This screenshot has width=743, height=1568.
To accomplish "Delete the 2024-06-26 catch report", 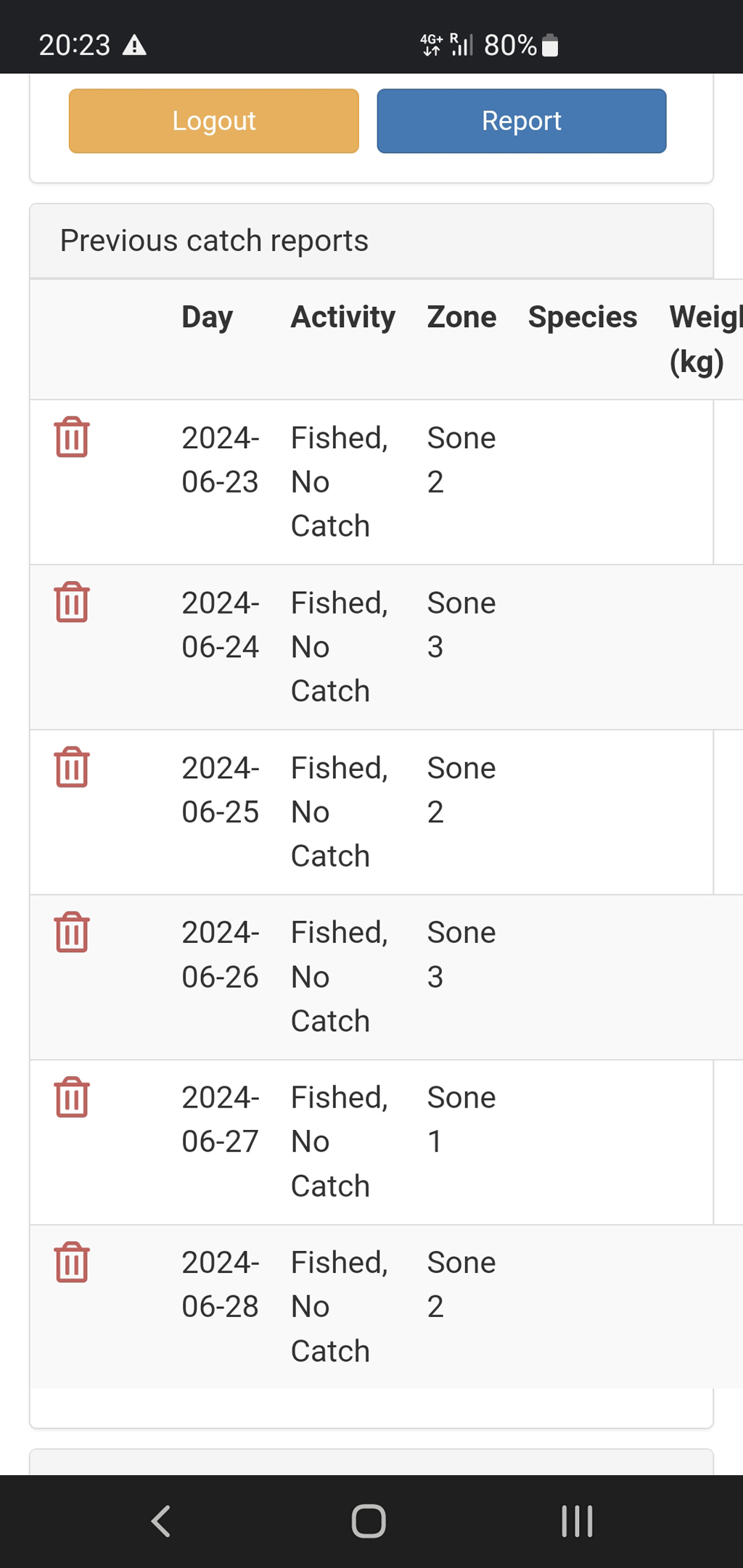I will pyautogui.click(x=72, y=932).
